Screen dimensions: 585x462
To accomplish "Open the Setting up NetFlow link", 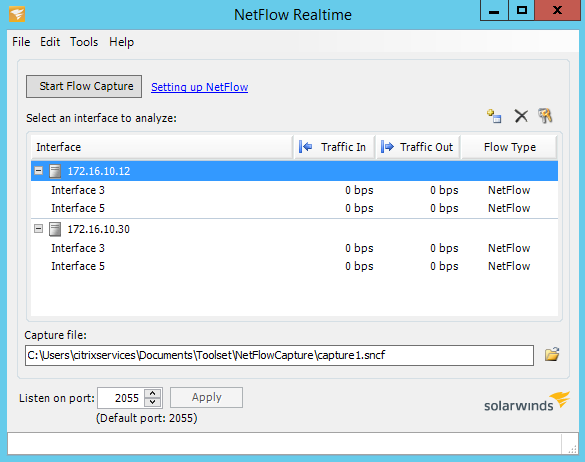I will (x=200, y=87).
